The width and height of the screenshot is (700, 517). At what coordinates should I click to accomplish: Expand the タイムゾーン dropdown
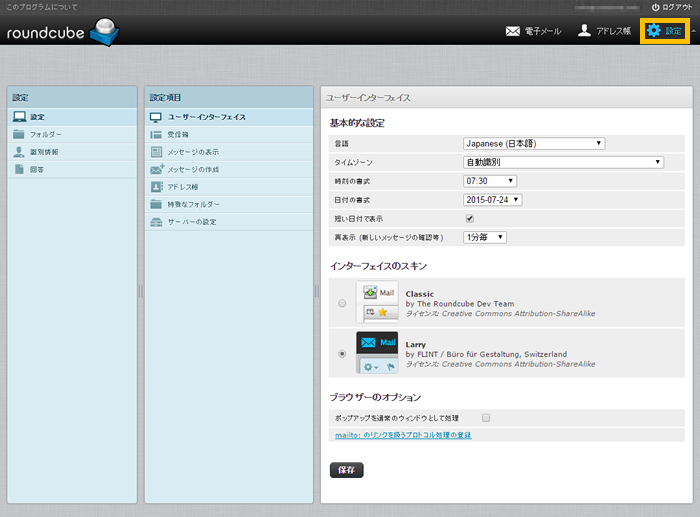point(563,162)
